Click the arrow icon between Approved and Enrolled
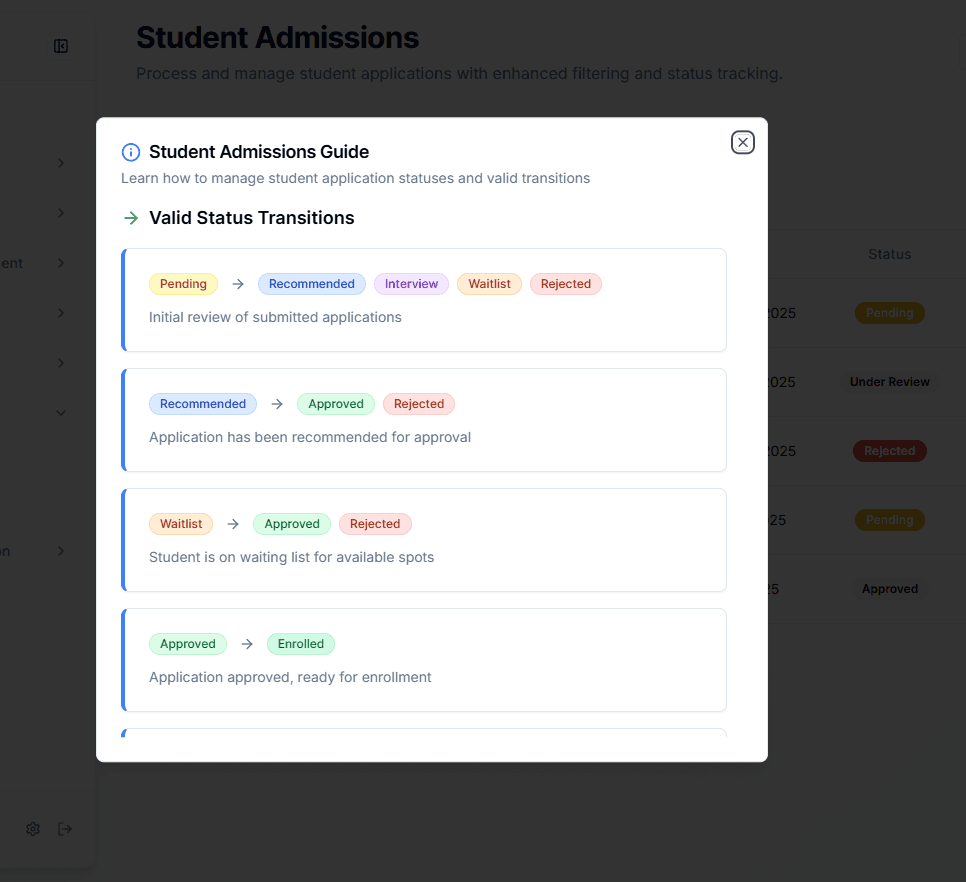This screenshot has width=966, height=882. 246,644
